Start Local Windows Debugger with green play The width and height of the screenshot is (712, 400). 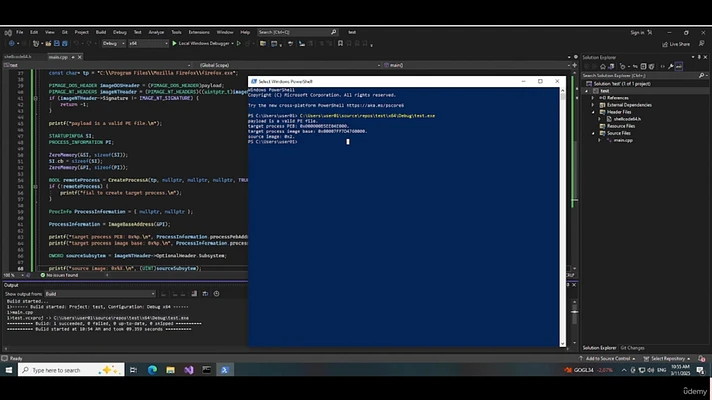coord(173,43)
